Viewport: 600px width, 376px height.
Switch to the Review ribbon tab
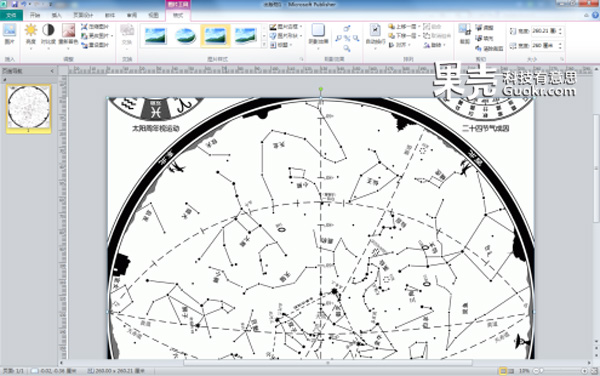click(x=132, y=15)
